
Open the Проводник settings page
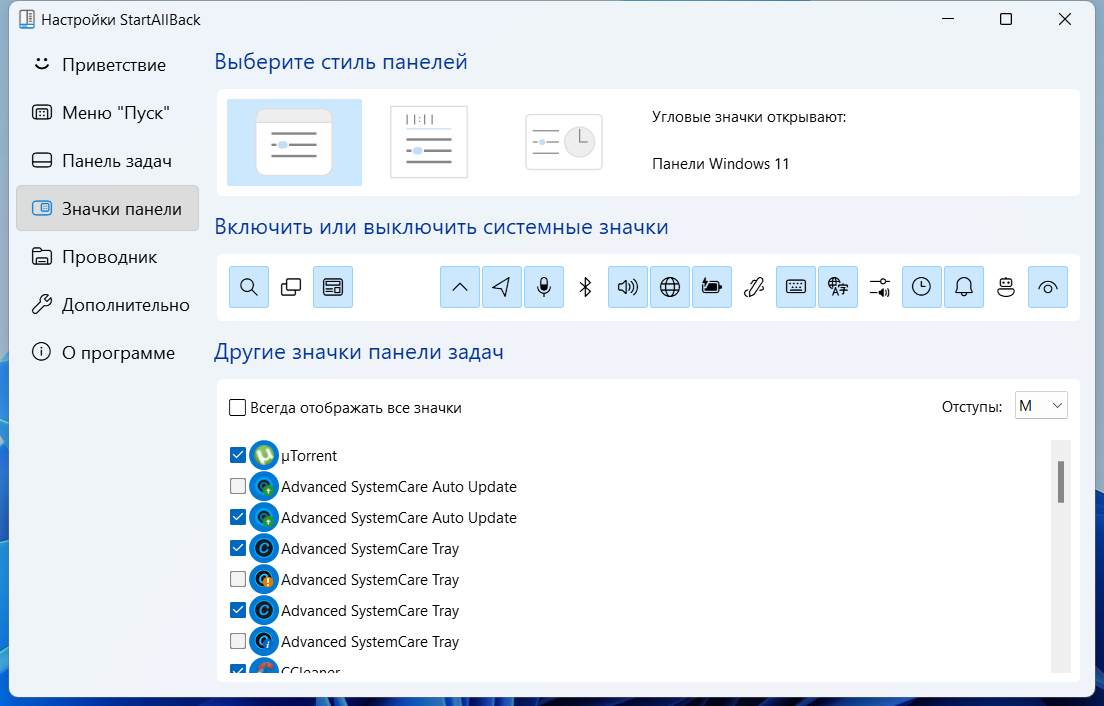[x=108, y=257]
